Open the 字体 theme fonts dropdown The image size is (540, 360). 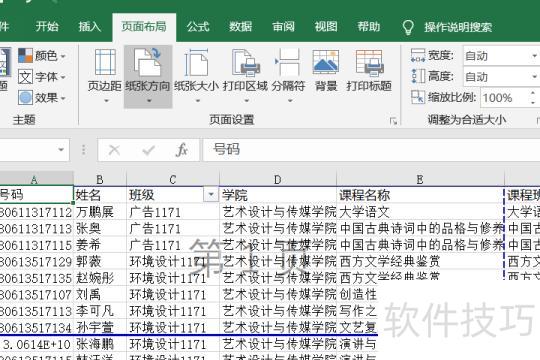pyautogui.click(x=42, y=77)
